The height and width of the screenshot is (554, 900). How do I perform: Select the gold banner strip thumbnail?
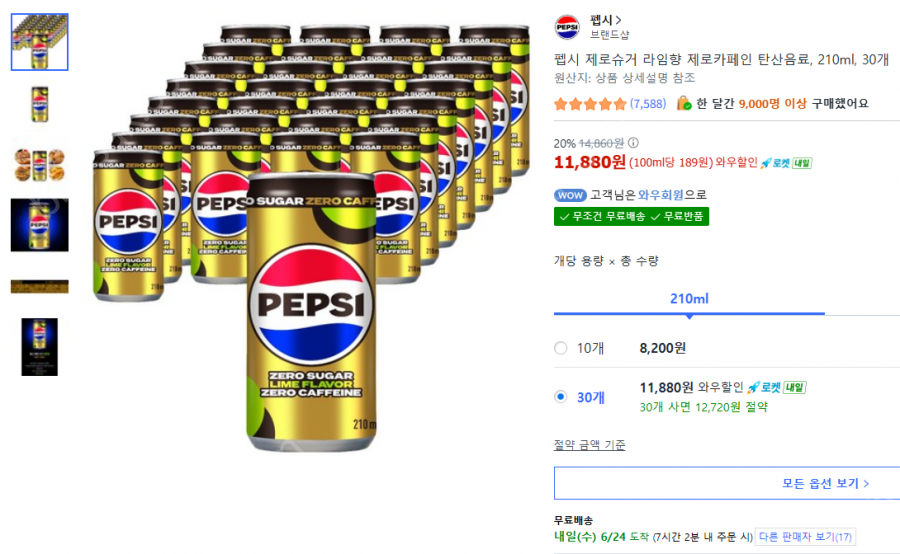tap(40, 286)
